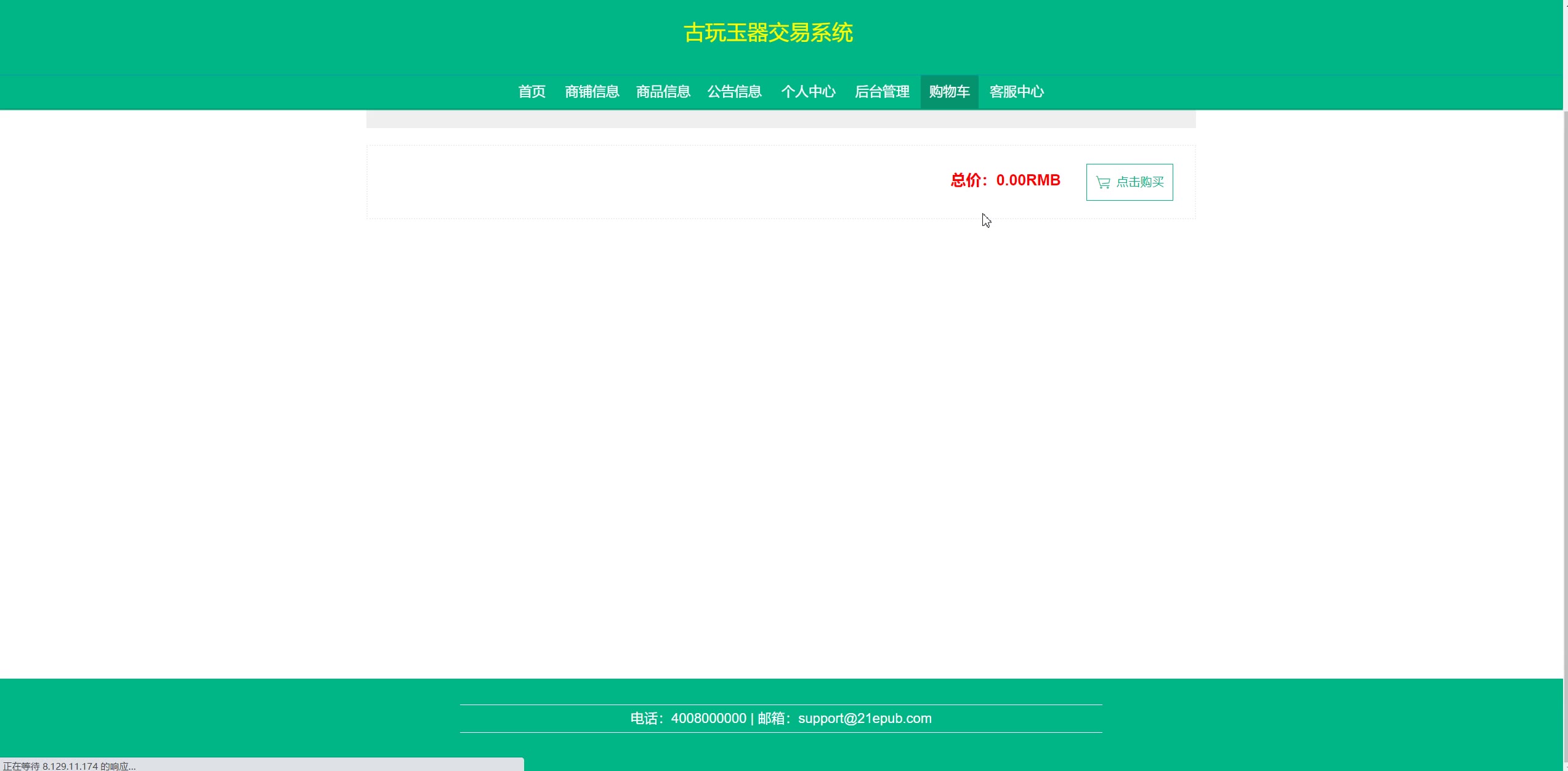
Task: Open the 商品信息 navigation item
Action: 663,92
